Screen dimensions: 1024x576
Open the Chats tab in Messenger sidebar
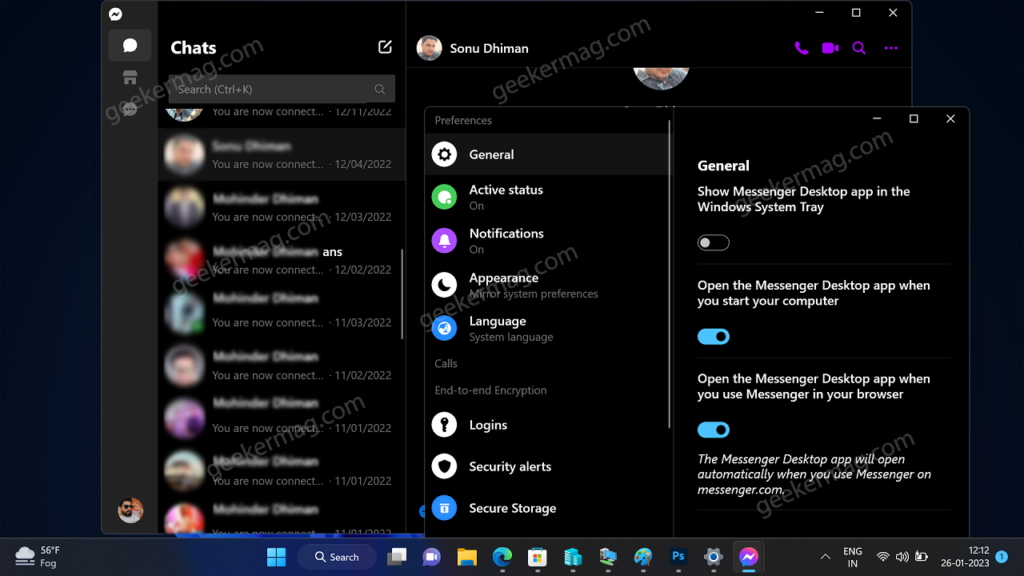[130, 45]
